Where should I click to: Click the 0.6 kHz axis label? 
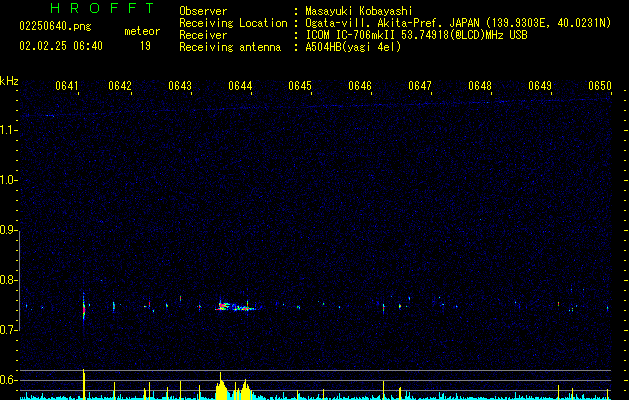point(9,380)
